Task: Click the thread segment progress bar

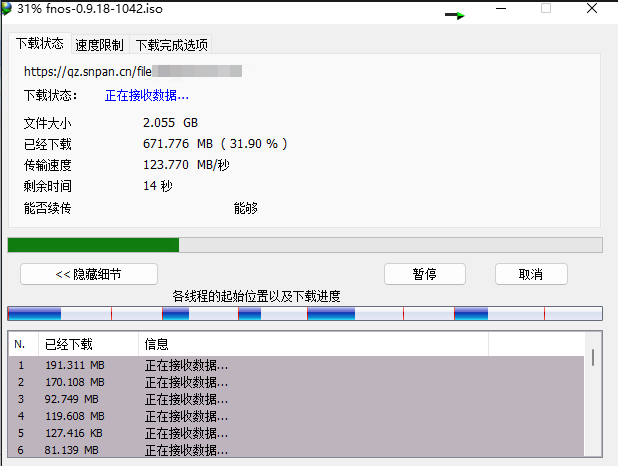Action: click(x=304, y=313)
